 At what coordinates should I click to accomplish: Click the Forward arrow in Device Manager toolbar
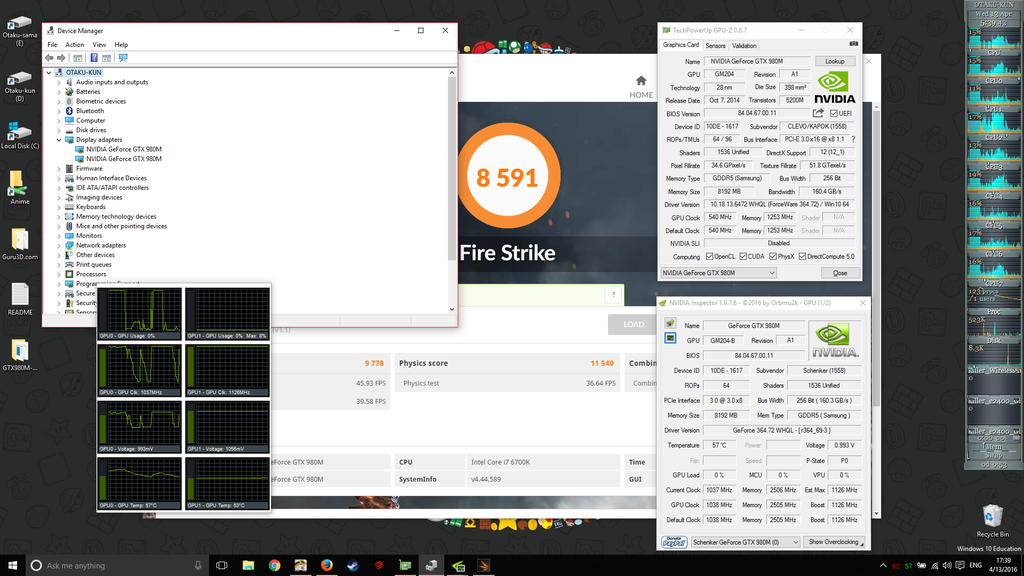point(61,58)
